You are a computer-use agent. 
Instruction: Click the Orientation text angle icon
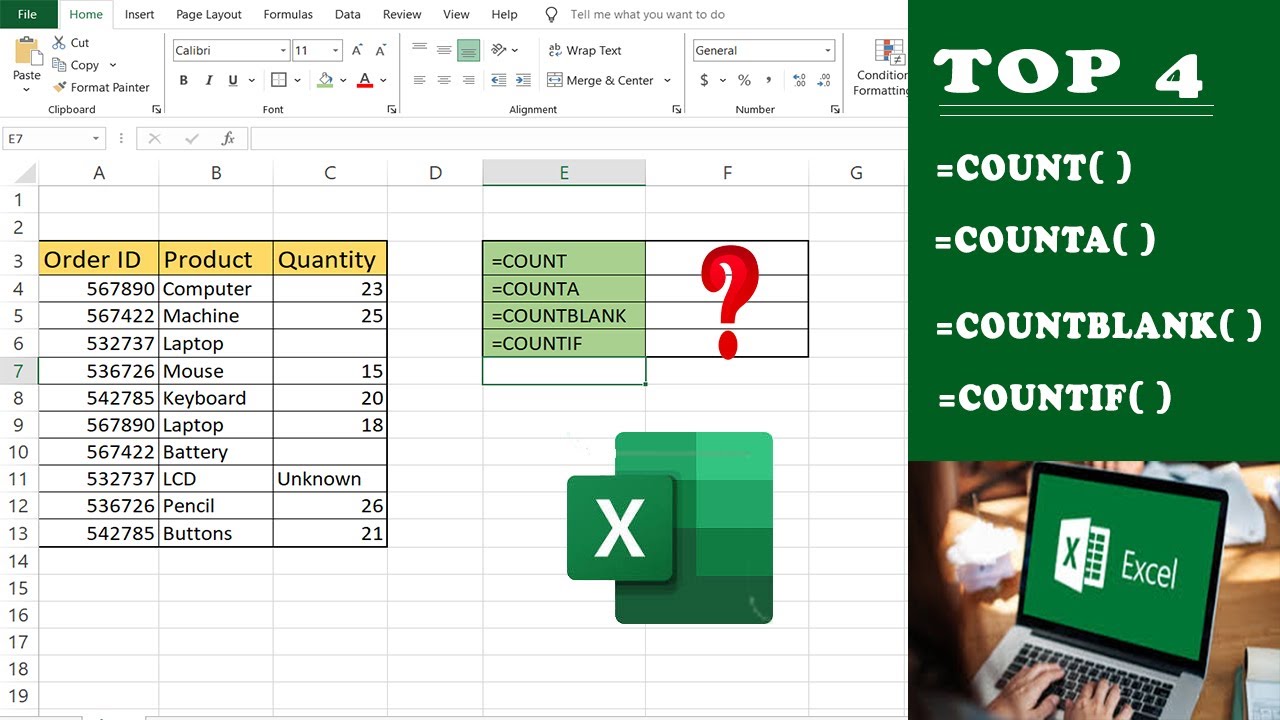tap(497, 50)
